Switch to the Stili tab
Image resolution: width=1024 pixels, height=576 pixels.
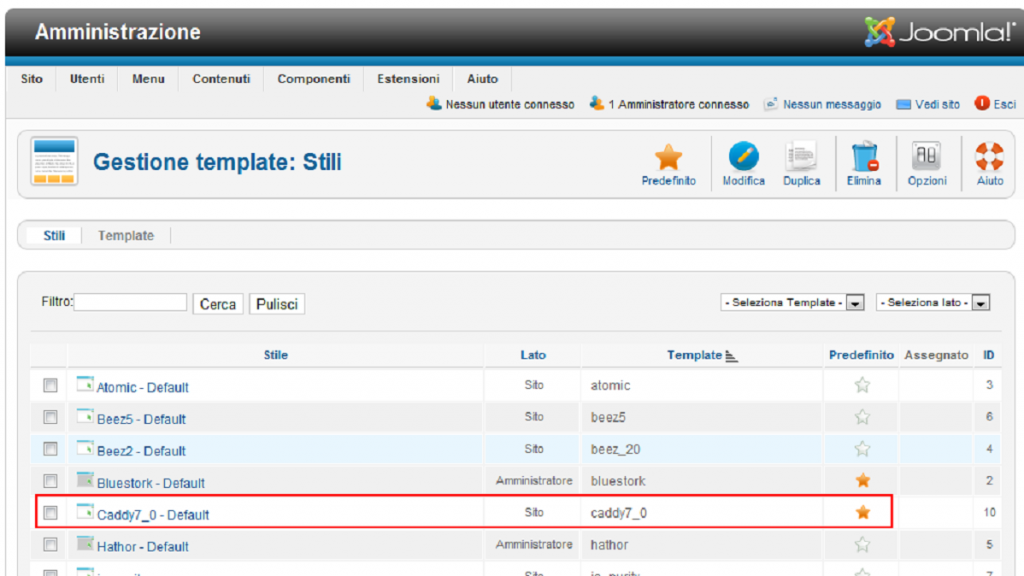coord(54,236)
